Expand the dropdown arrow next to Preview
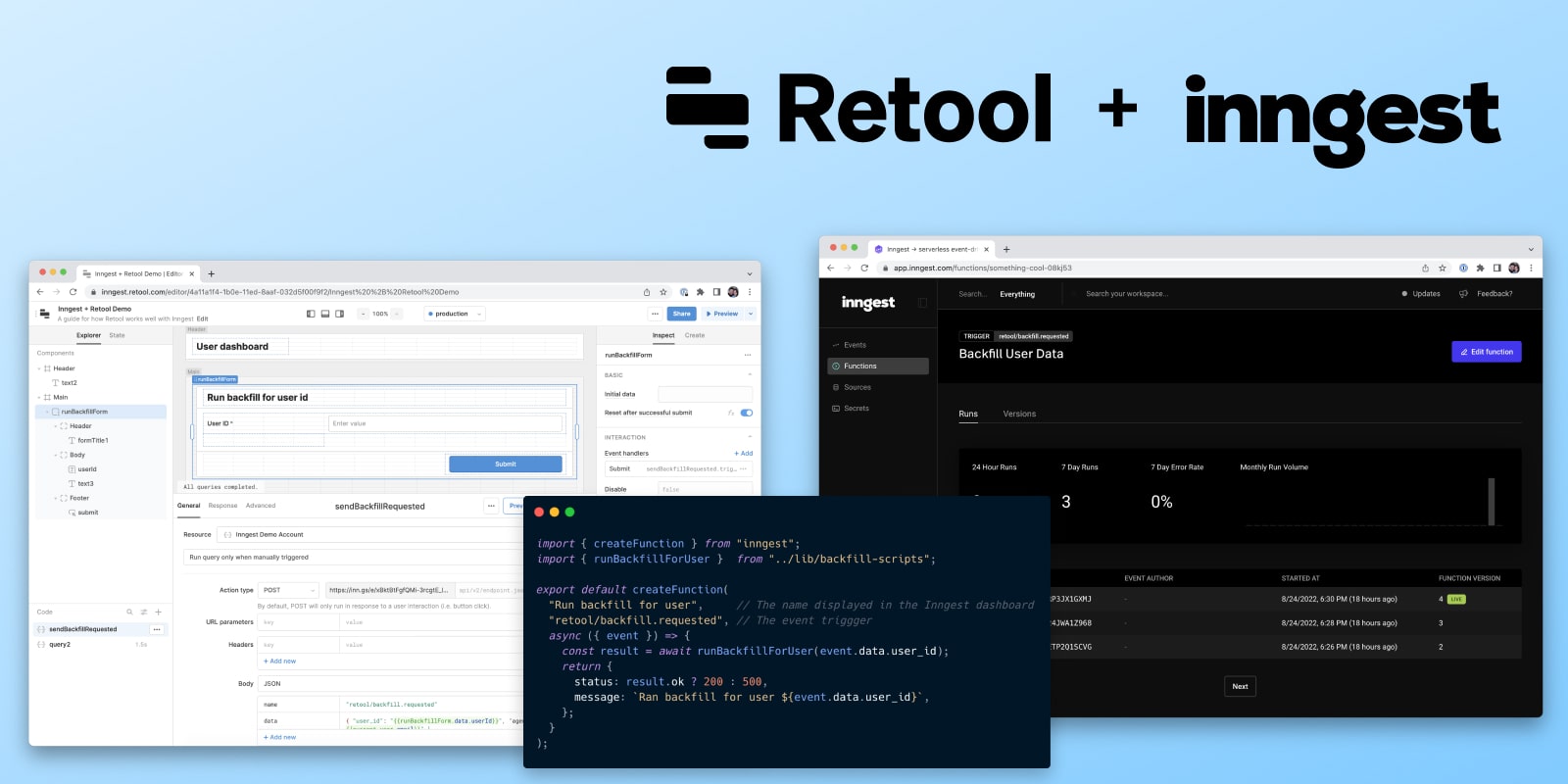This screenshot has width=1568, height=784. point(751,314)
